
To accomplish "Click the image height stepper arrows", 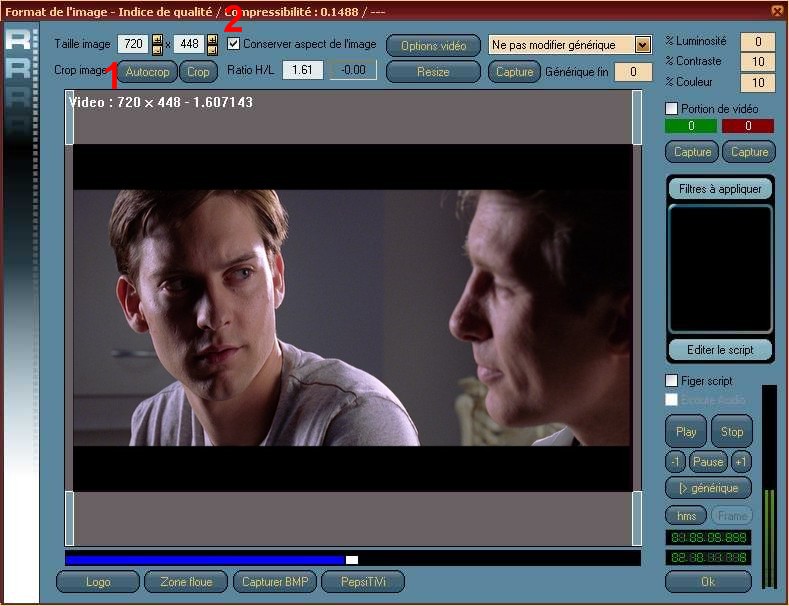I will click(212, 45).
